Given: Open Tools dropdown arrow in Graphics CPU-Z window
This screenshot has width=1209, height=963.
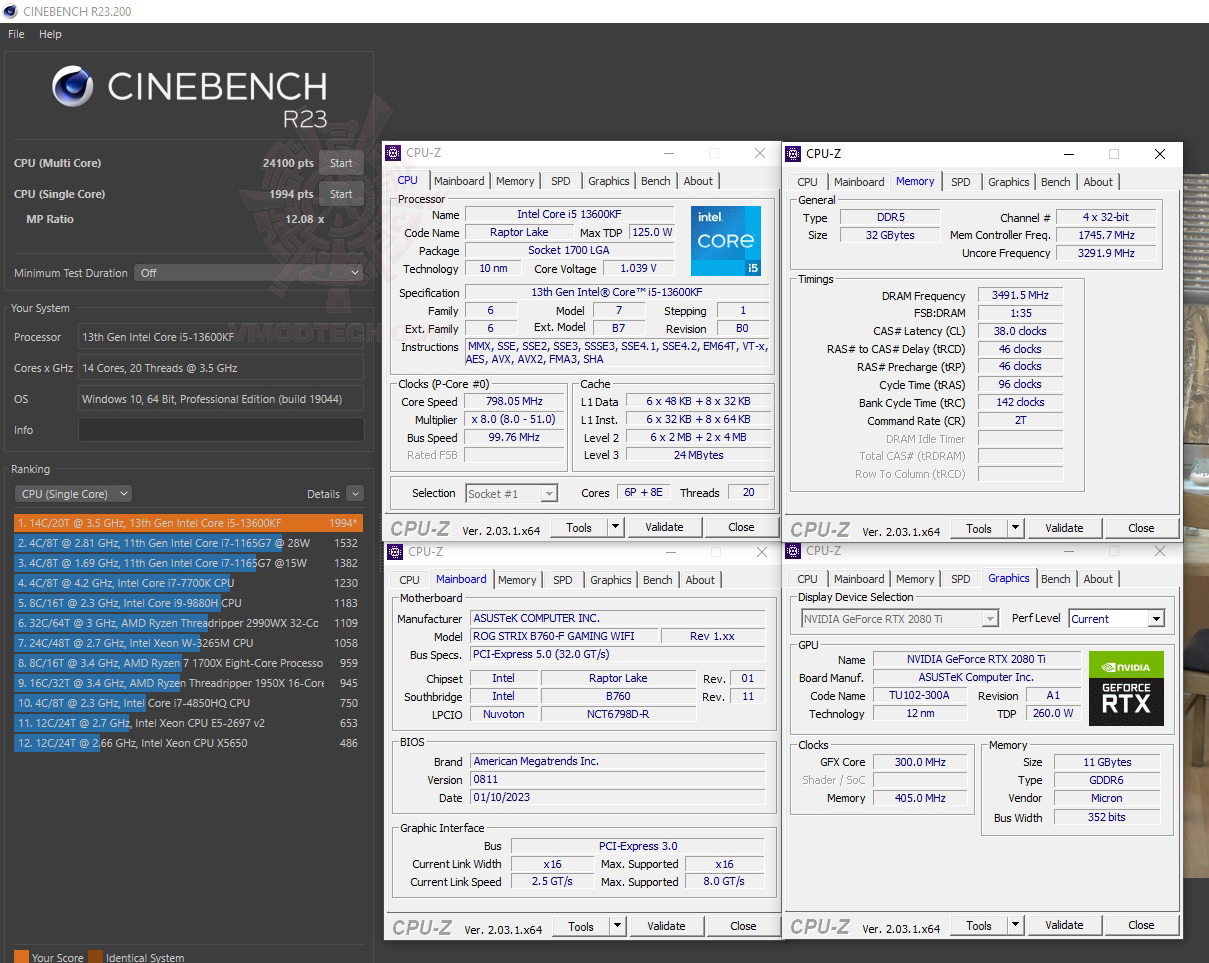Looking at the screenshot, I should [x=1015, y=925].
